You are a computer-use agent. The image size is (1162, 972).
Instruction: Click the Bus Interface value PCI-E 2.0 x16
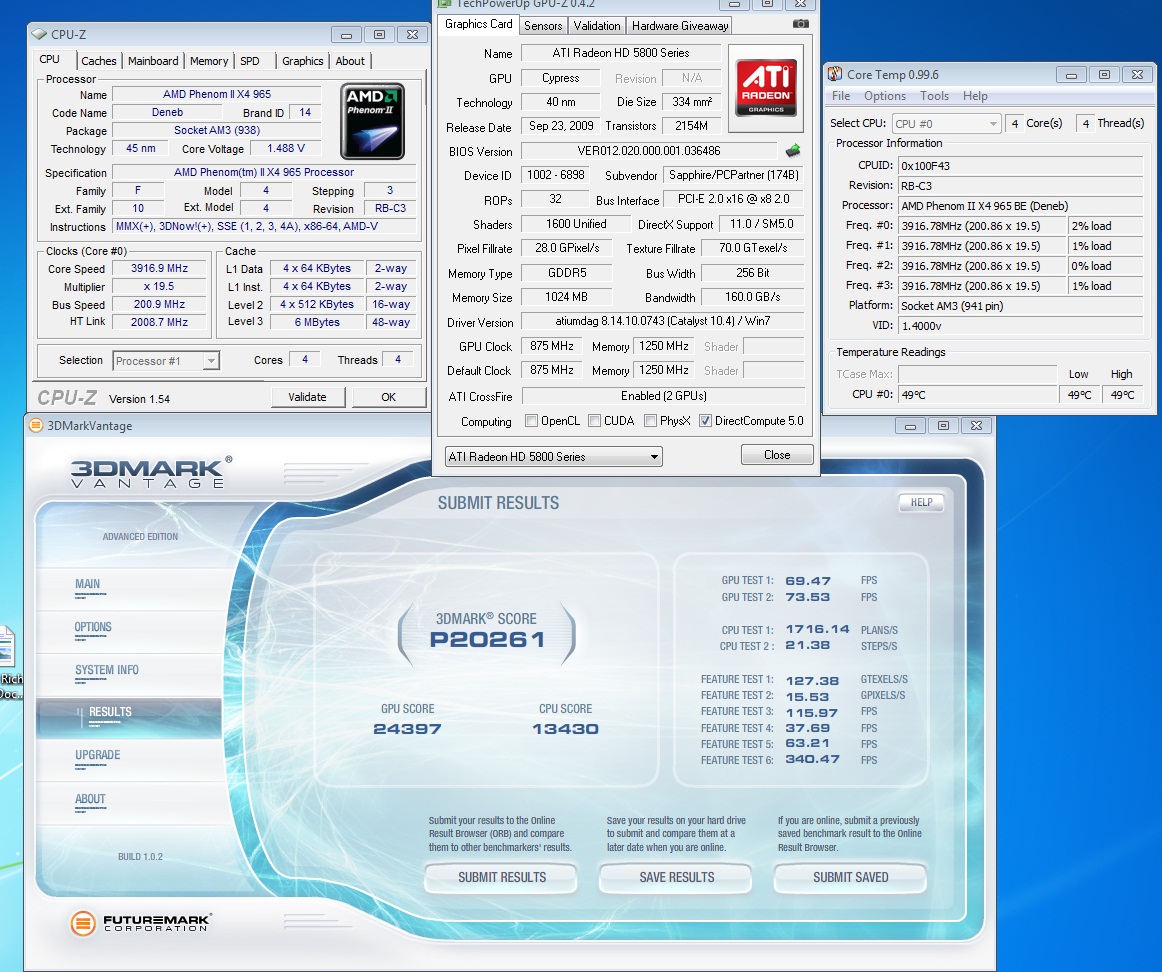coord(734,199)
